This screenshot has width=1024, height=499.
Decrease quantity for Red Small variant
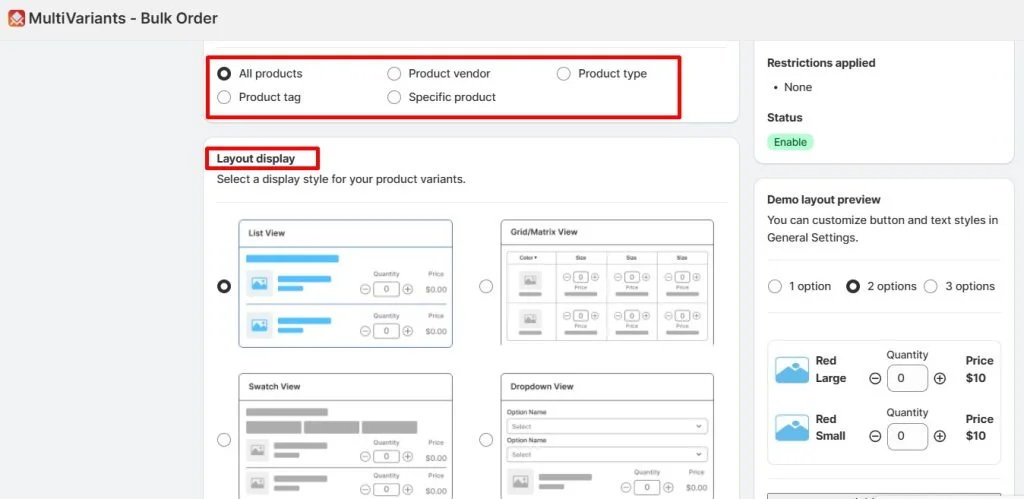point(875,436)
